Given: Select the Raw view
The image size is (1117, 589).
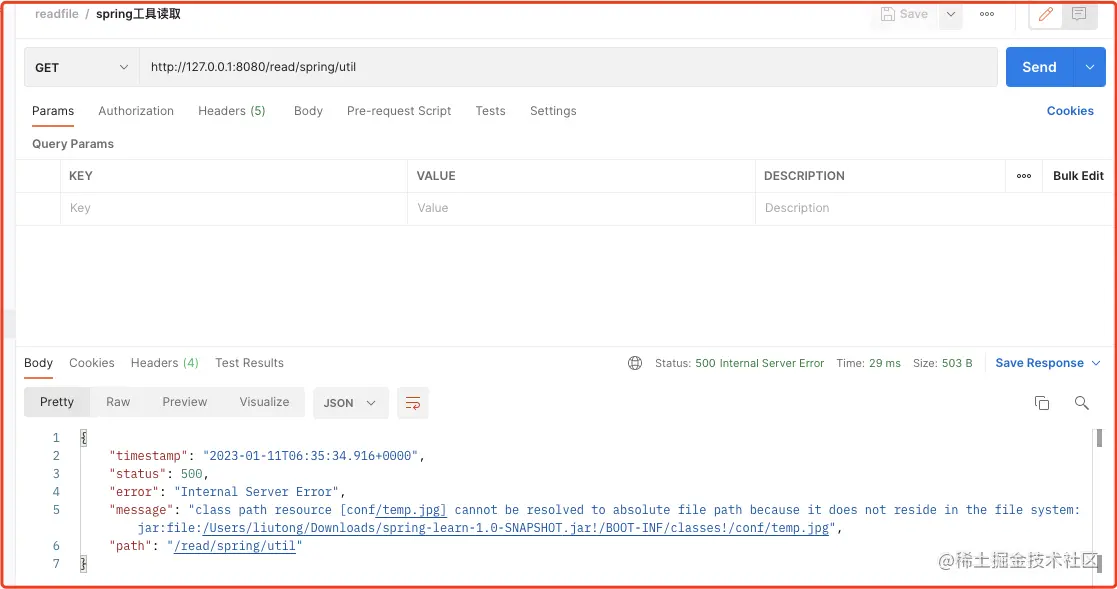Looking at the screenshot, I should (118, 402).
